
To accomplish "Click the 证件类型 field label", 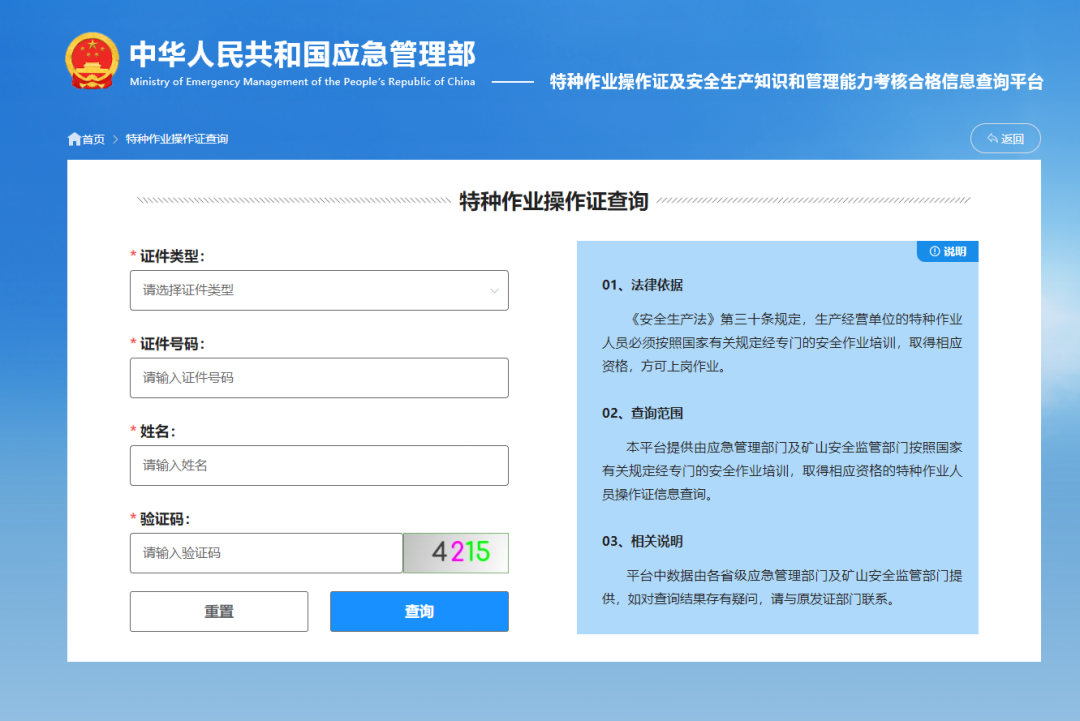I will coord(172,256).
